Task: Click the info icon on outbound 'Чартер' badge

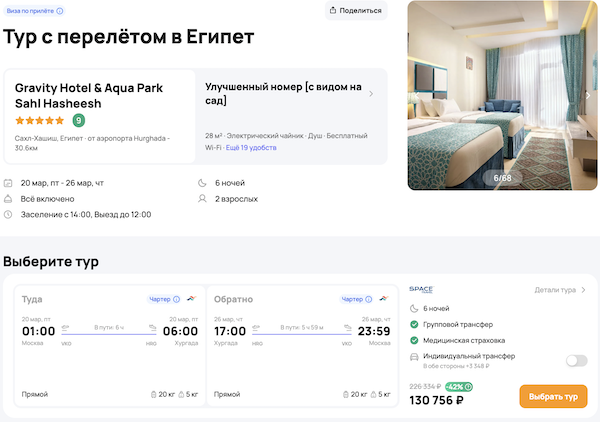Action: pos(177,299)
